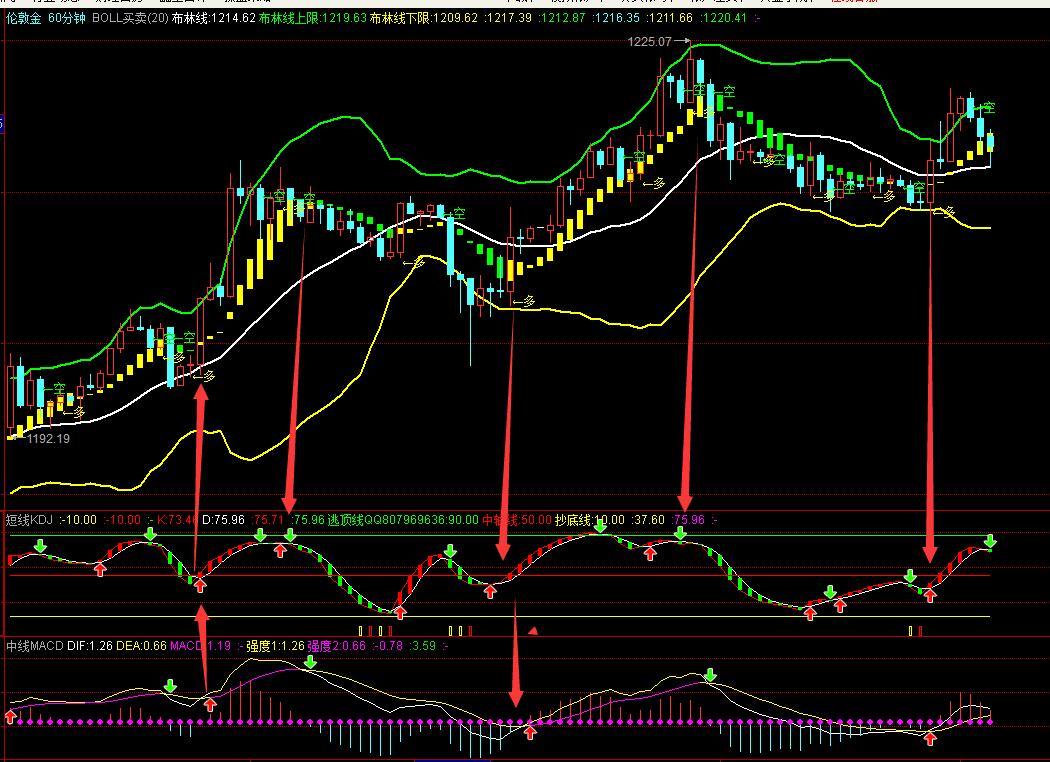Select the last red buy arrow in MACD panel

(x=929, y=739)
